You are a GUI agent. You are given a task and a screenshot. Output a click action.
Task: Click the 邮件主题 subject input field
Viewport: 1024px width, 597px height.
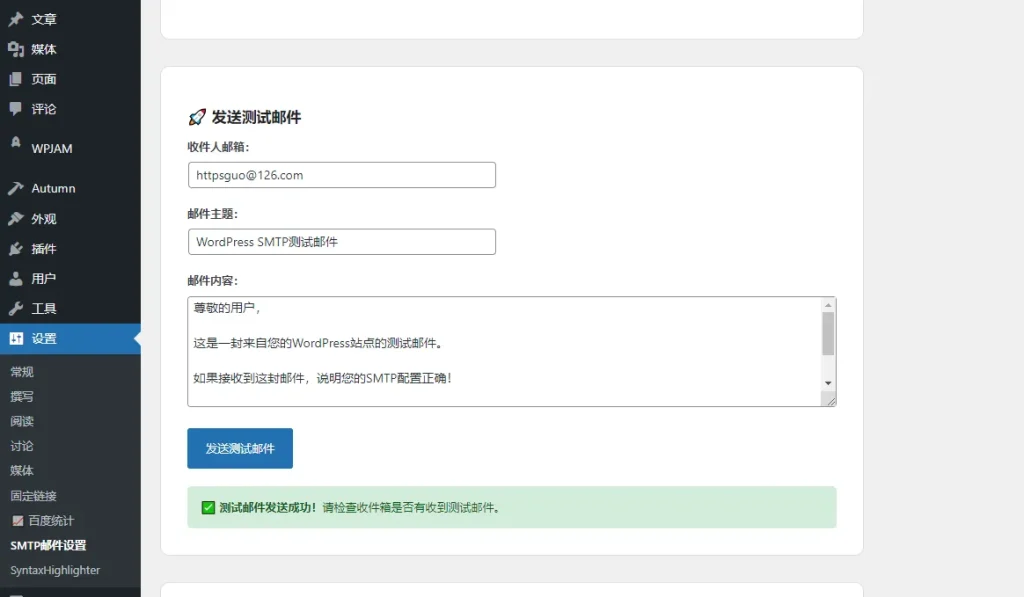coord(341,242)
